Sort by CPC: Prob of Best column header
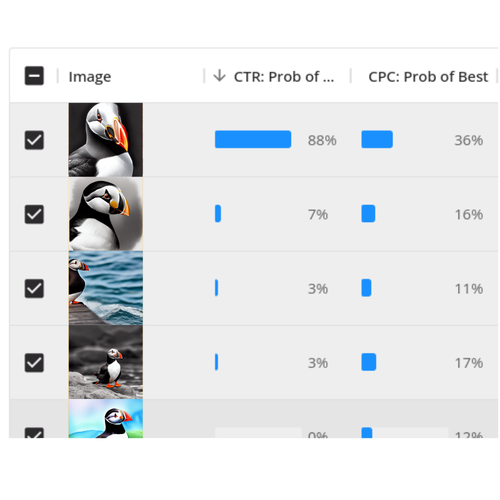 (428, 77)
